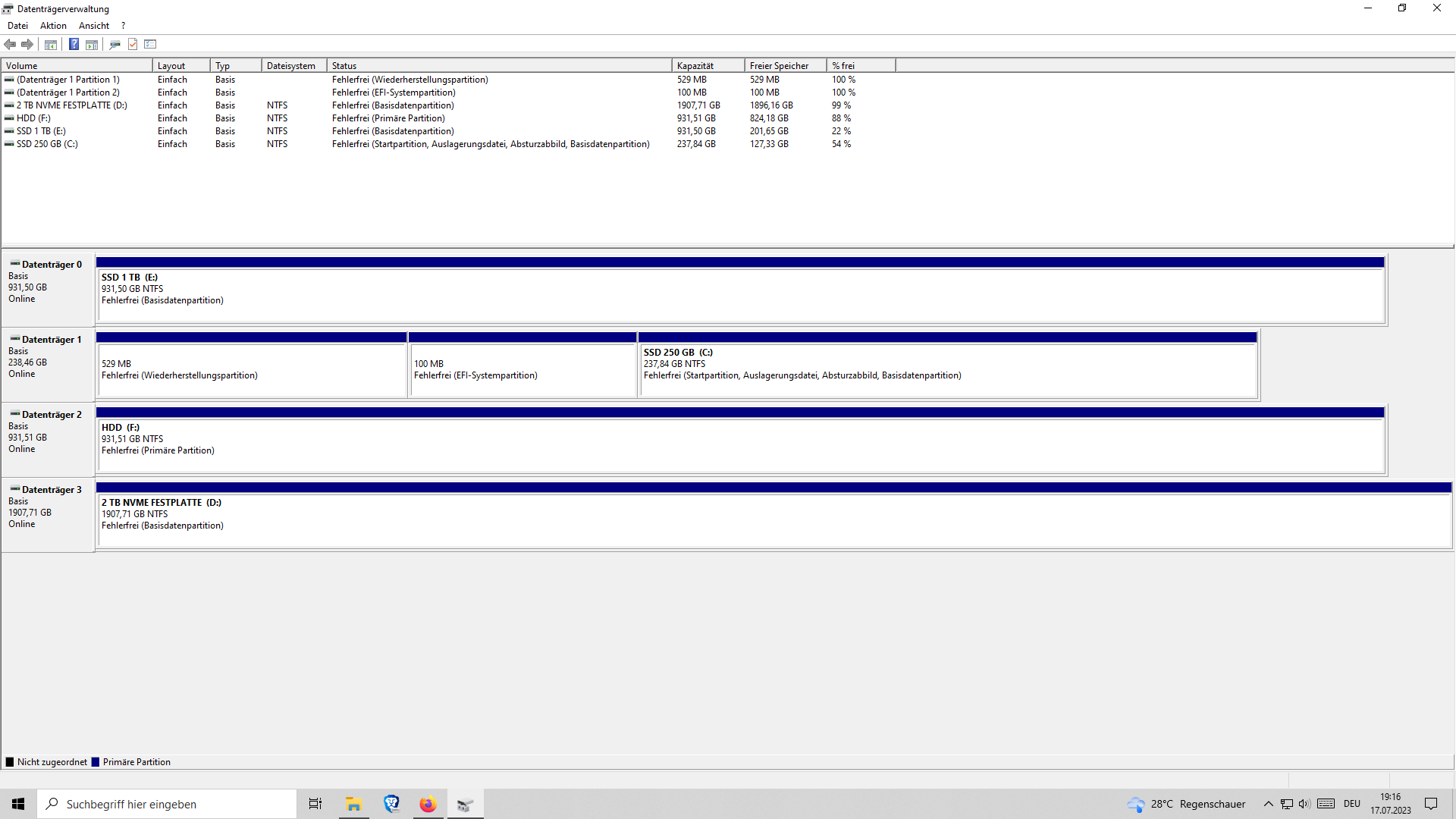The width and height of the screenshot is (1456, 819).
Task: Click the checklist settings toolbar icon
Action: 150,44
